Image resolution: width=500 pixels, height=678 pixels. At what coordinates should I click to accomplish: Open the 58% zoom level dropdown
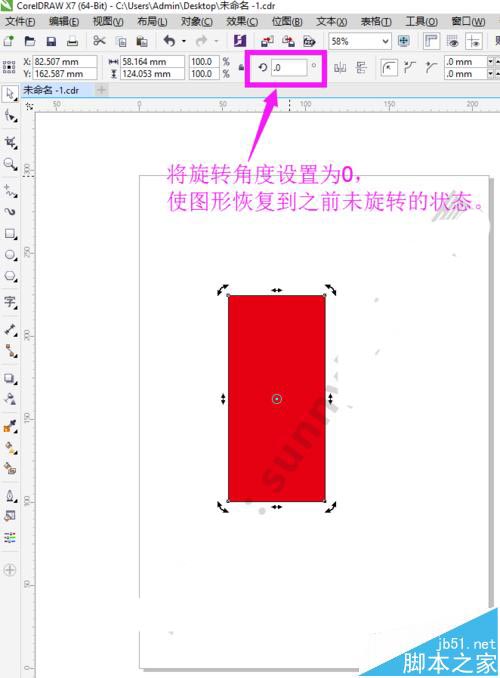385,42
